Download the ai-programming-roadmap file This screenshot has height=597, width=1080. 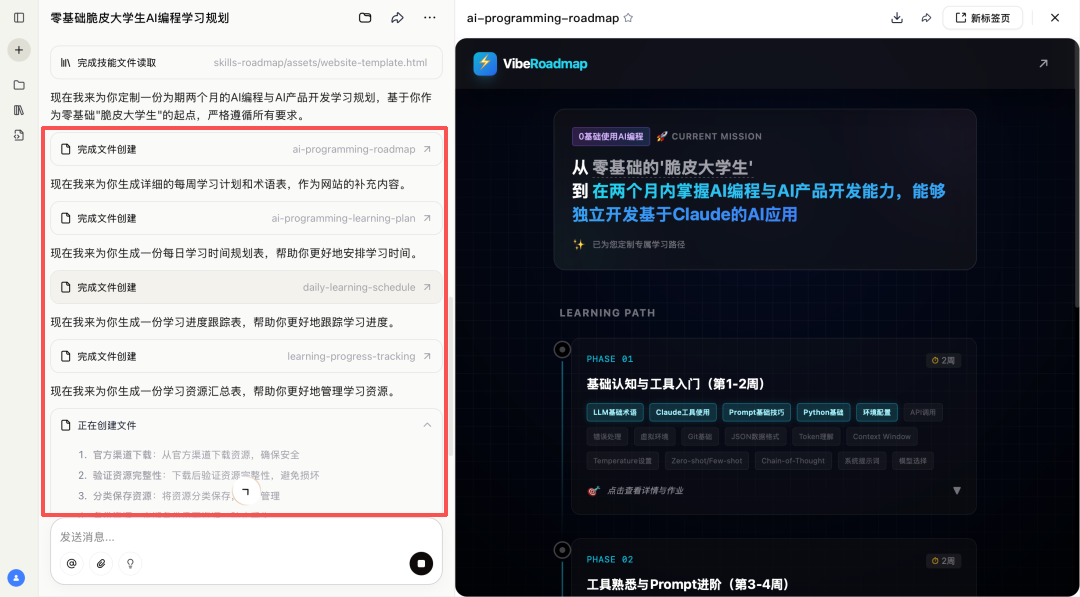pyautogui.click(x=897, y=18)
